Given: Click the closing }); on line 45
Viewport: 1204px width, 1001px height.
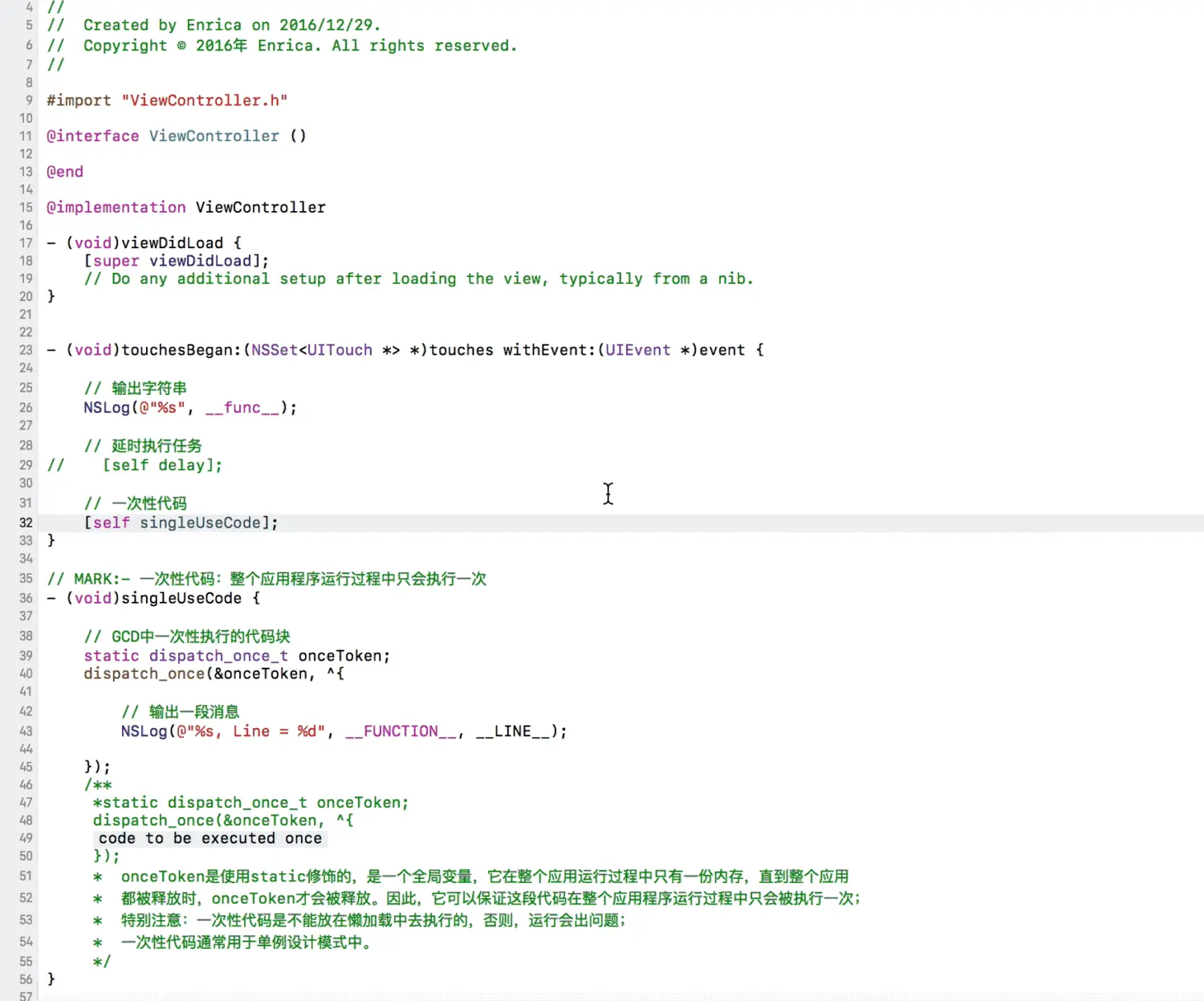Looking at the screenshot, I should pyautogui.click(x=97, y=767).
